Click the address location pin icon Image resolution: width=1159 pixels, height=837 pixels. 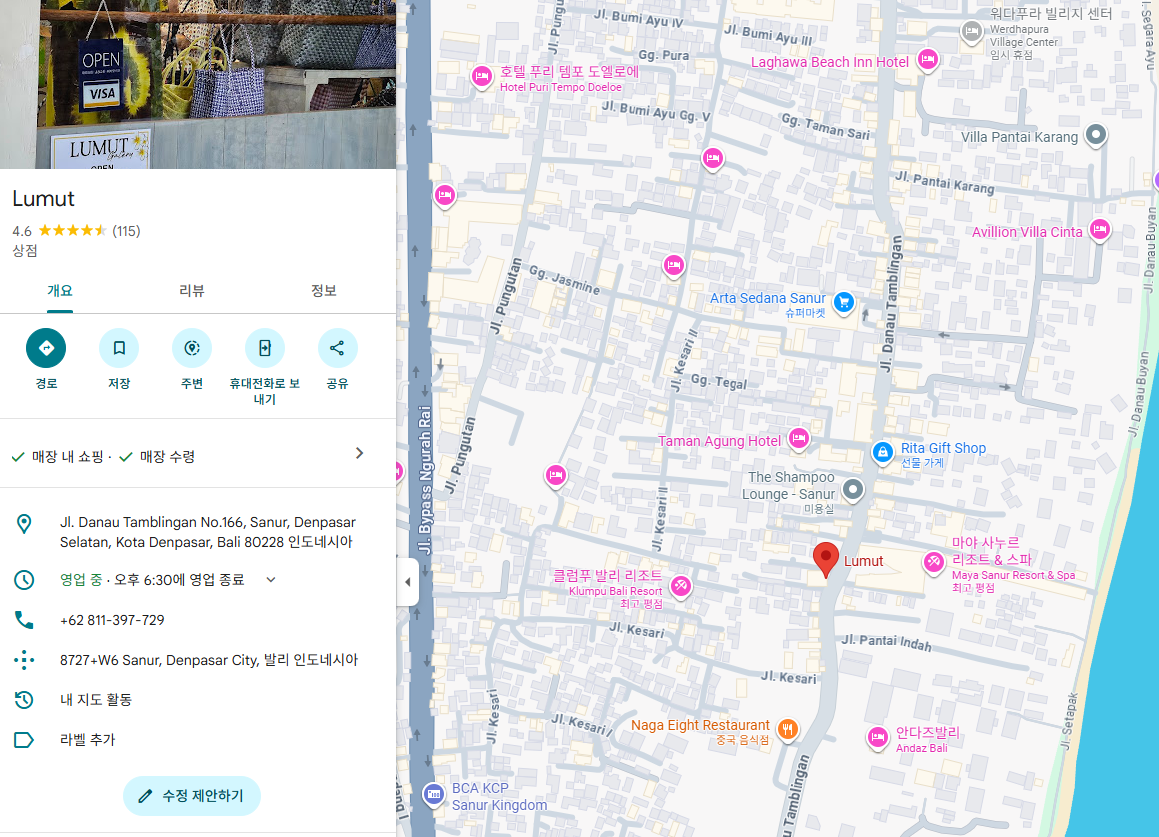click(24, 524)
